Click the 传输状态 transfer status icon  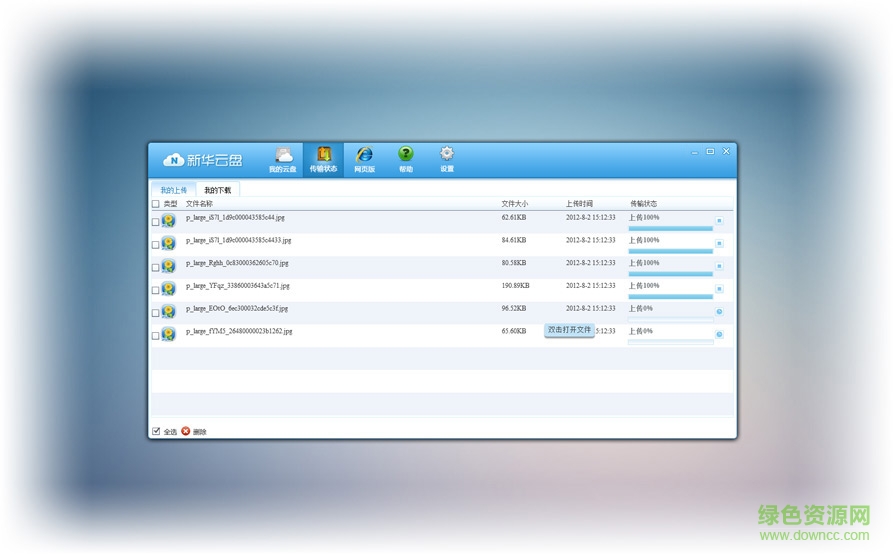pos(323,159)
